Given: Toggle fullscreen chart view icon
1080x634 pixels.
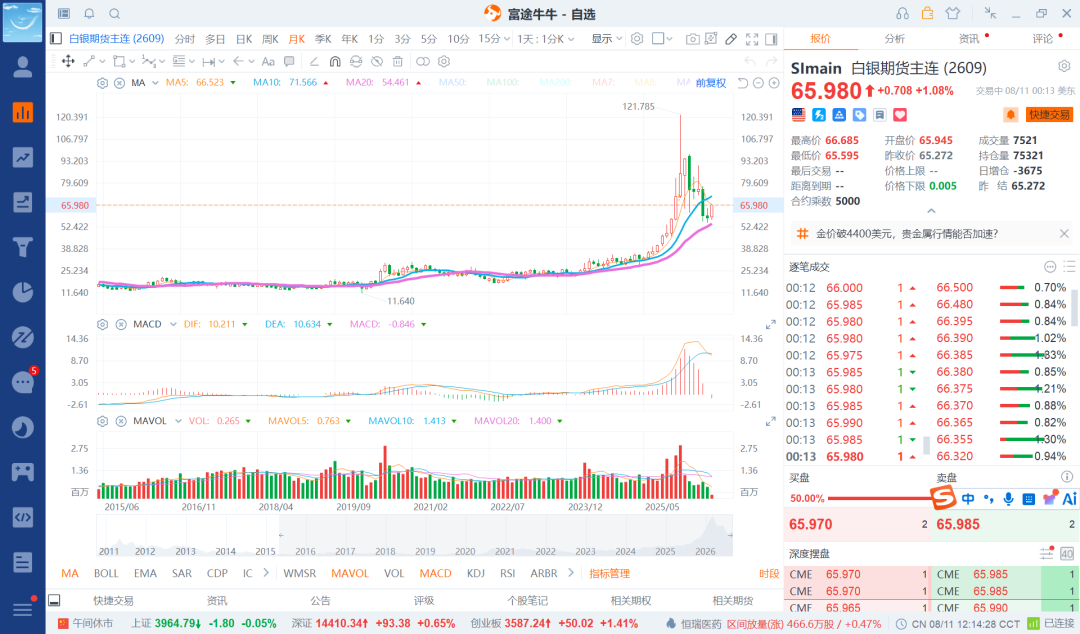Looking at the screenshot, I should coord(752,39).
